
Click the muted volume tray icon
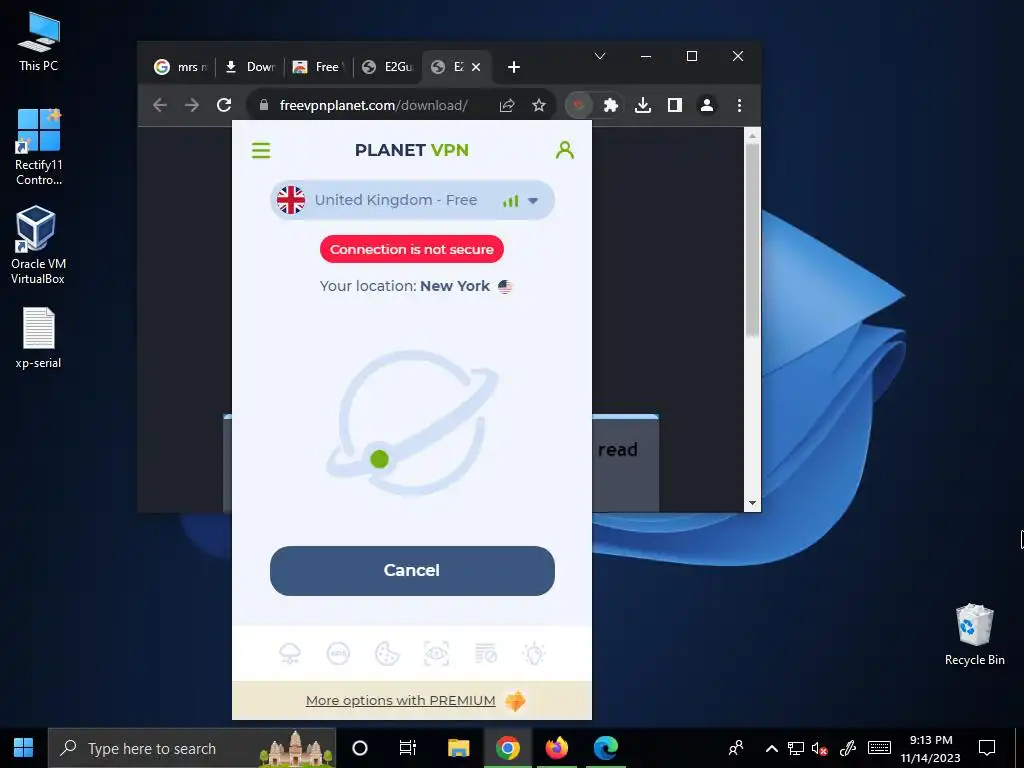820,748
